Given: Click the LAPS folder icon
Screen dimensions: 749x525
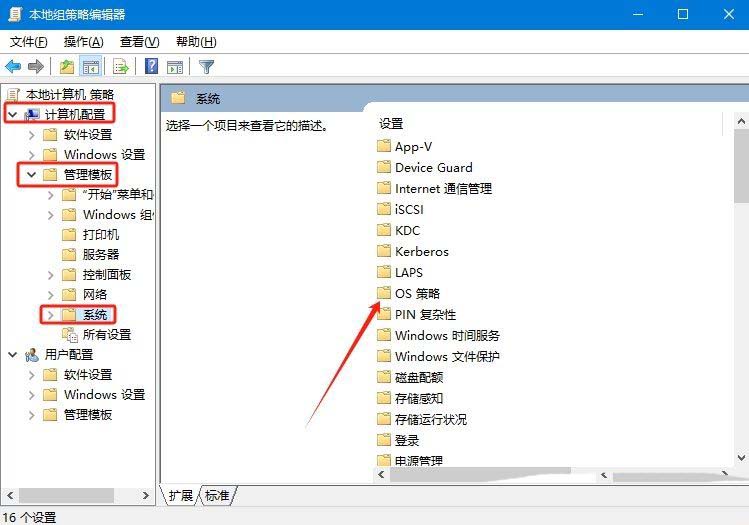Looking at the screenshot, I should point(384,272).
